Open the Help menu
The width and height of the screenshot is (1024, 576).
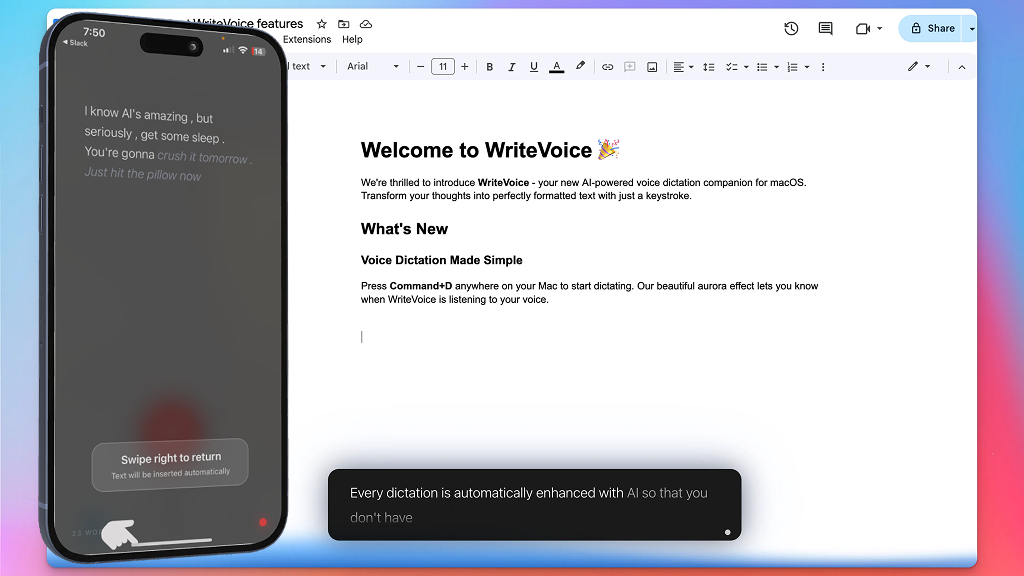(352, 39)
